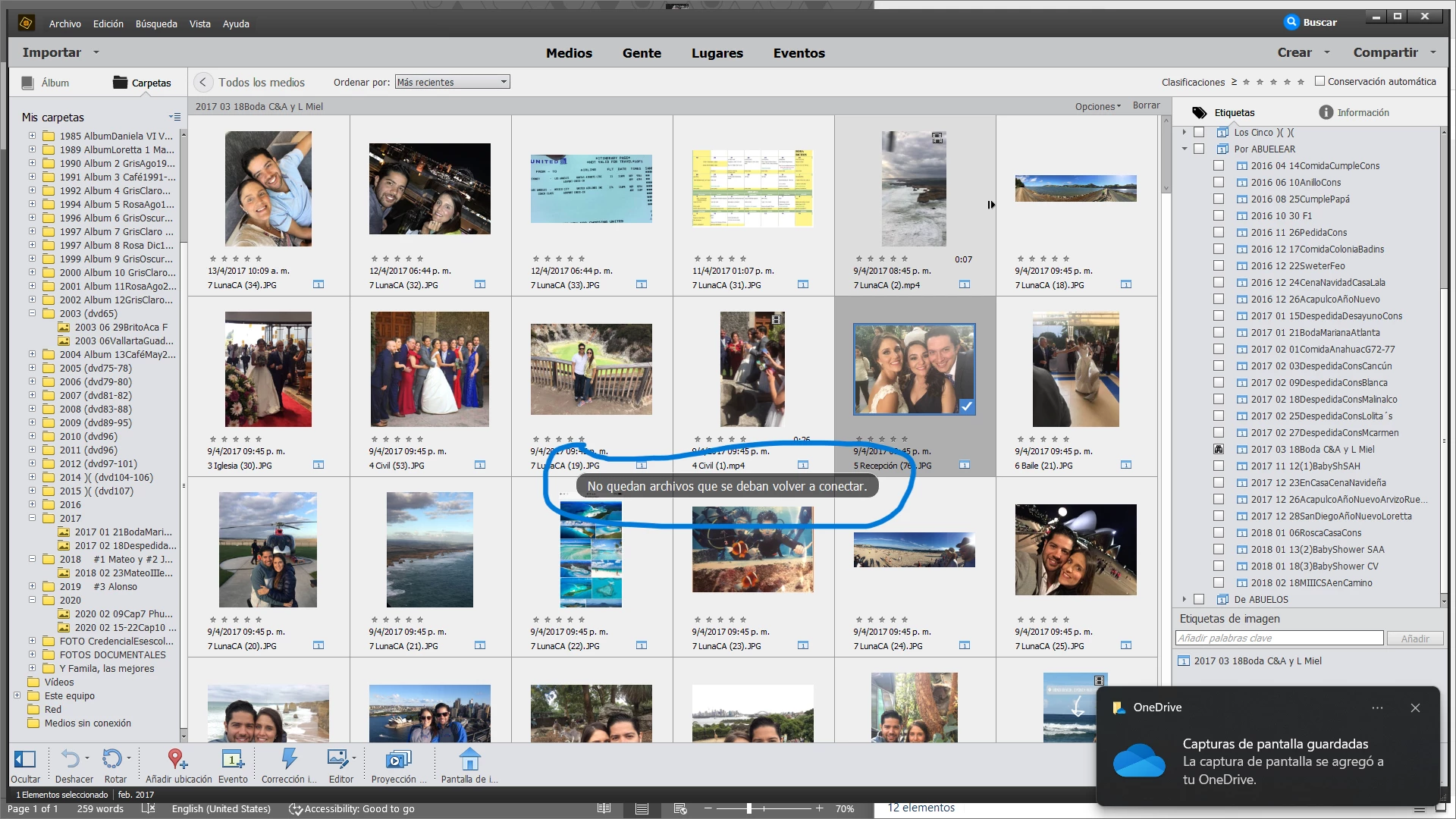
Task: Click the Añadir palabras clave input field
Action: click(1279, 639)
